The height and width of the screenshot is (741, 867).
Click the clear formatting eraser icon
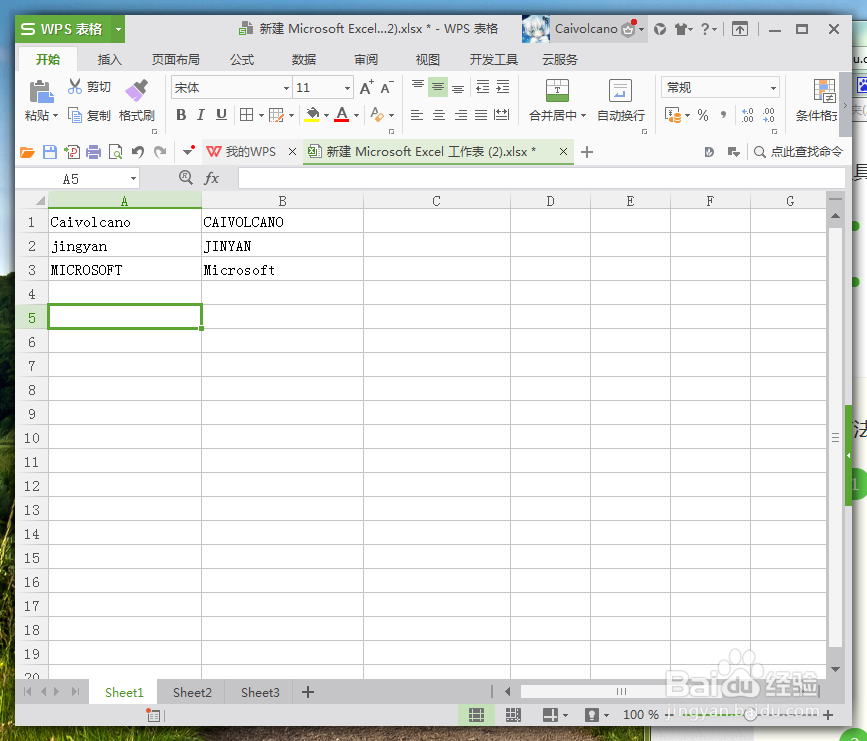(x=377, y=115)
